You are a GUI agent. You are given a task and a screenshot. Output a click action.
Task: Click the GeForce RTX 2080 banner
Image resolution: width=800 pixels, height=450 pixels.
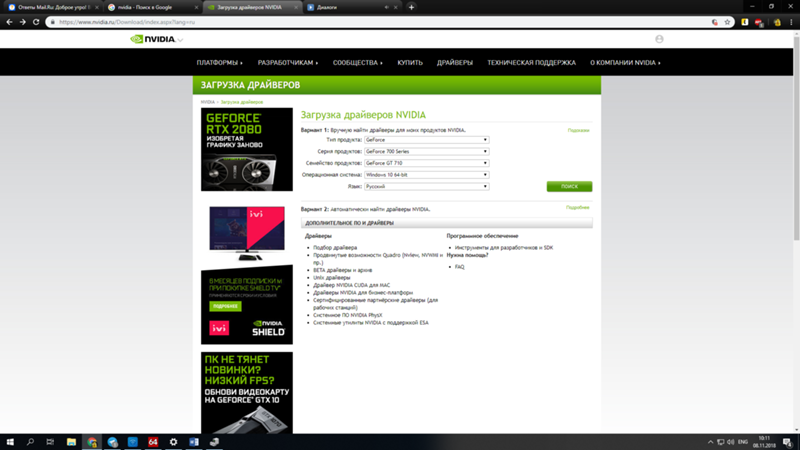247,149
